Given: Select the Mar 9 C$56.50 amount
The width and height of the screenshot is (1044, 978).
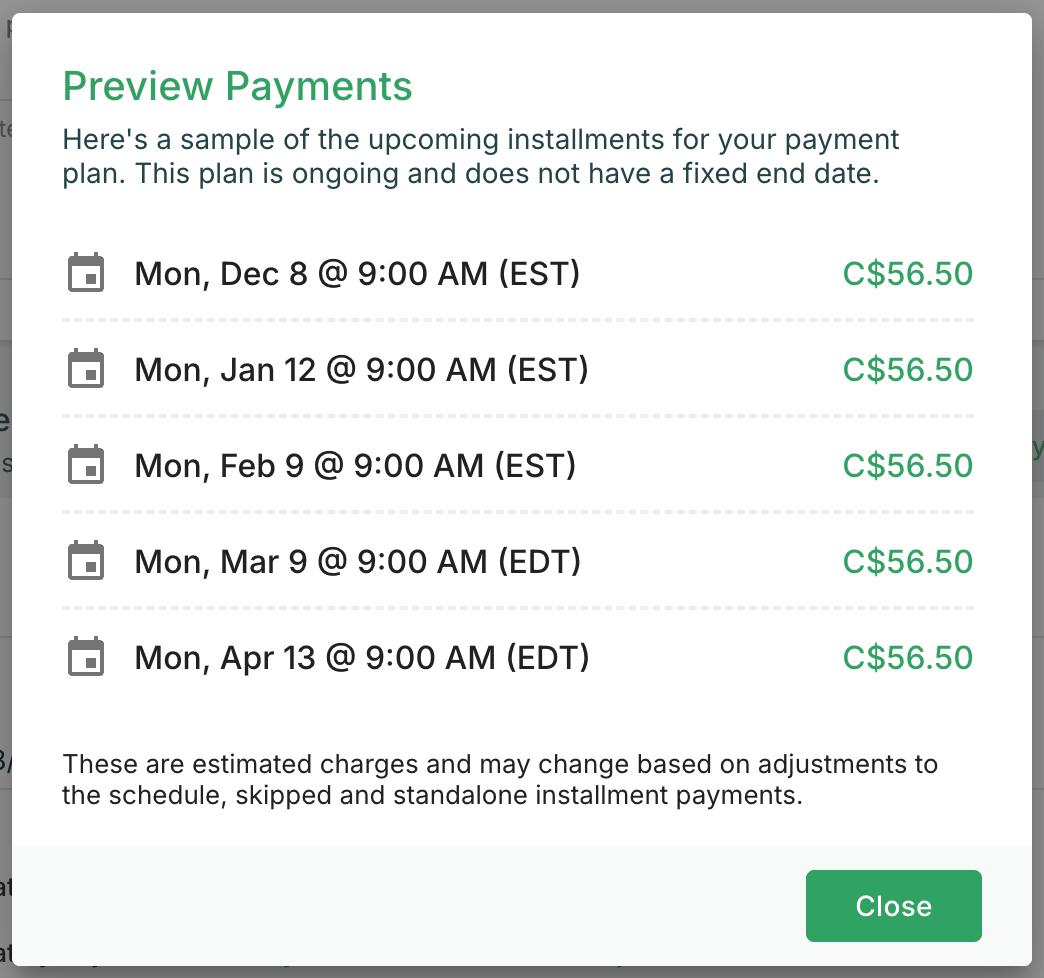Looking at the screenshot, I should [907, 561].
